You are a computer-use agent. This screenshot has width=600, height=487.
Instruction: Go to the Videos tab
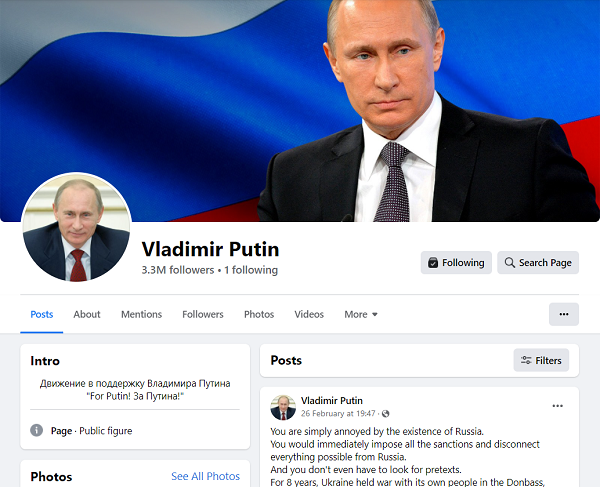[x=309, y=314]
